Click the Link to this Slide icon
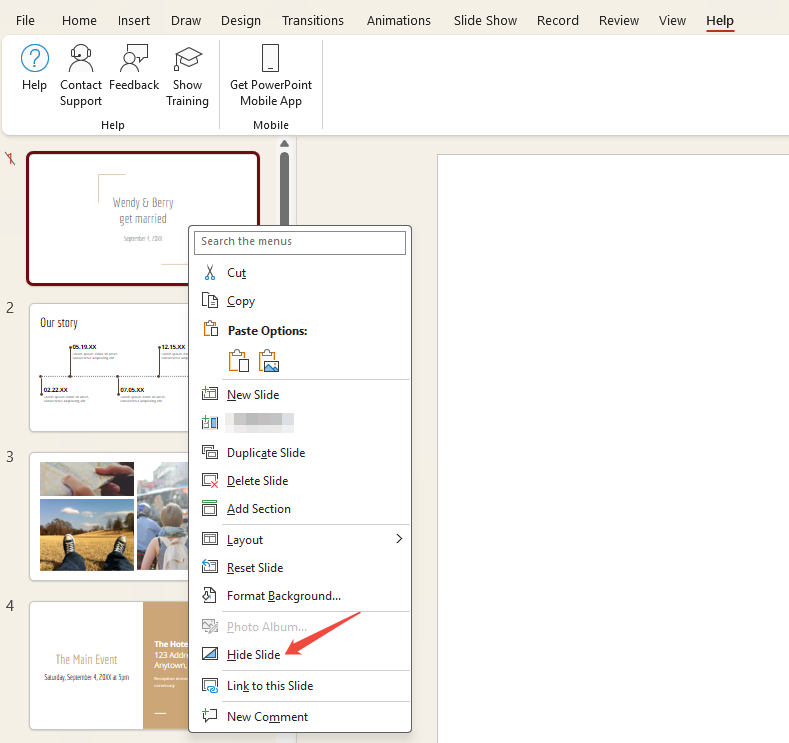The image size is (789, 743). [x=210, y=685]
